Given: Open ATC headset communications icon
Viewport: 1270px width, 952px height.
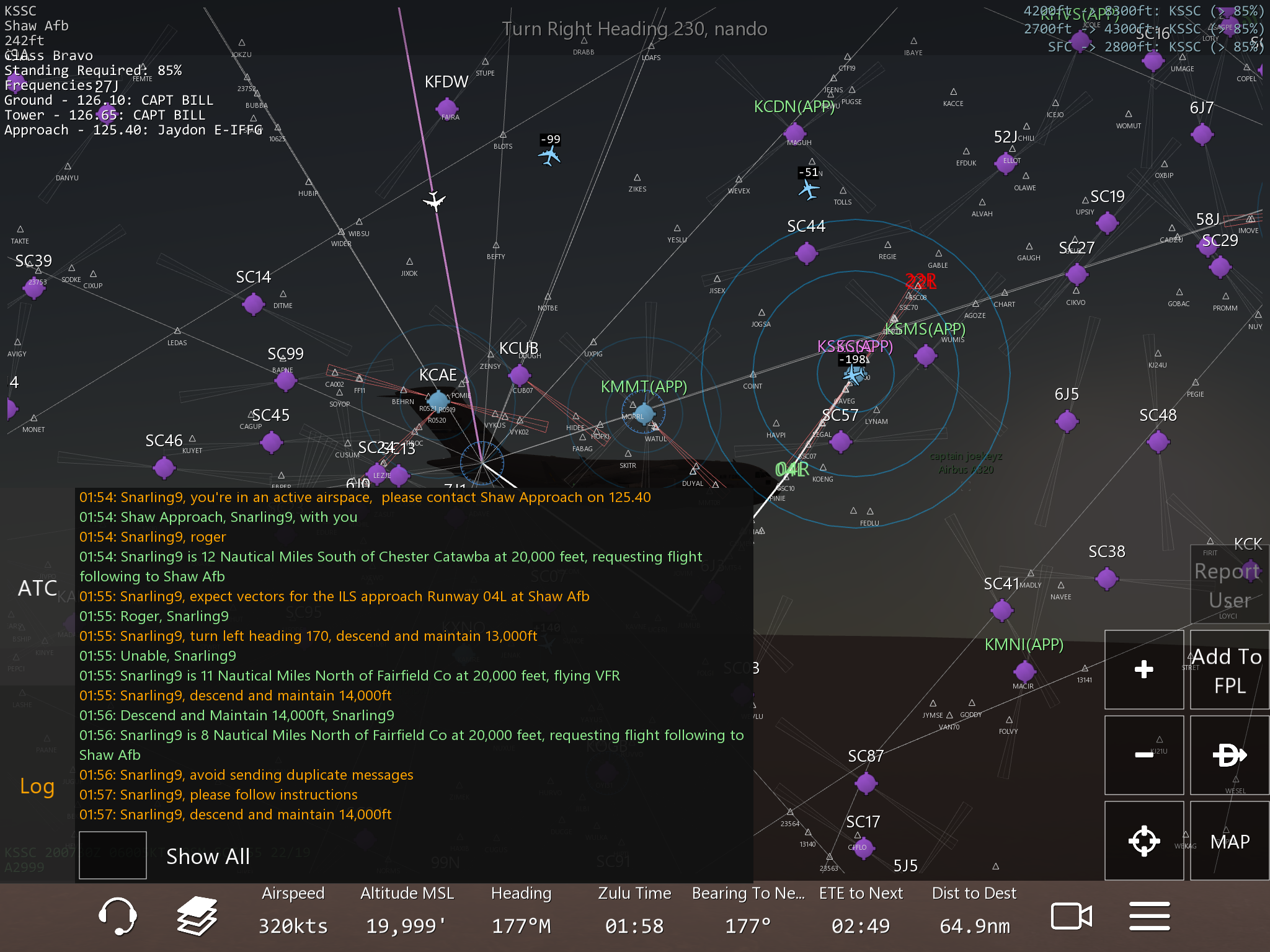Looking at the screenshot, I should 117,915.
